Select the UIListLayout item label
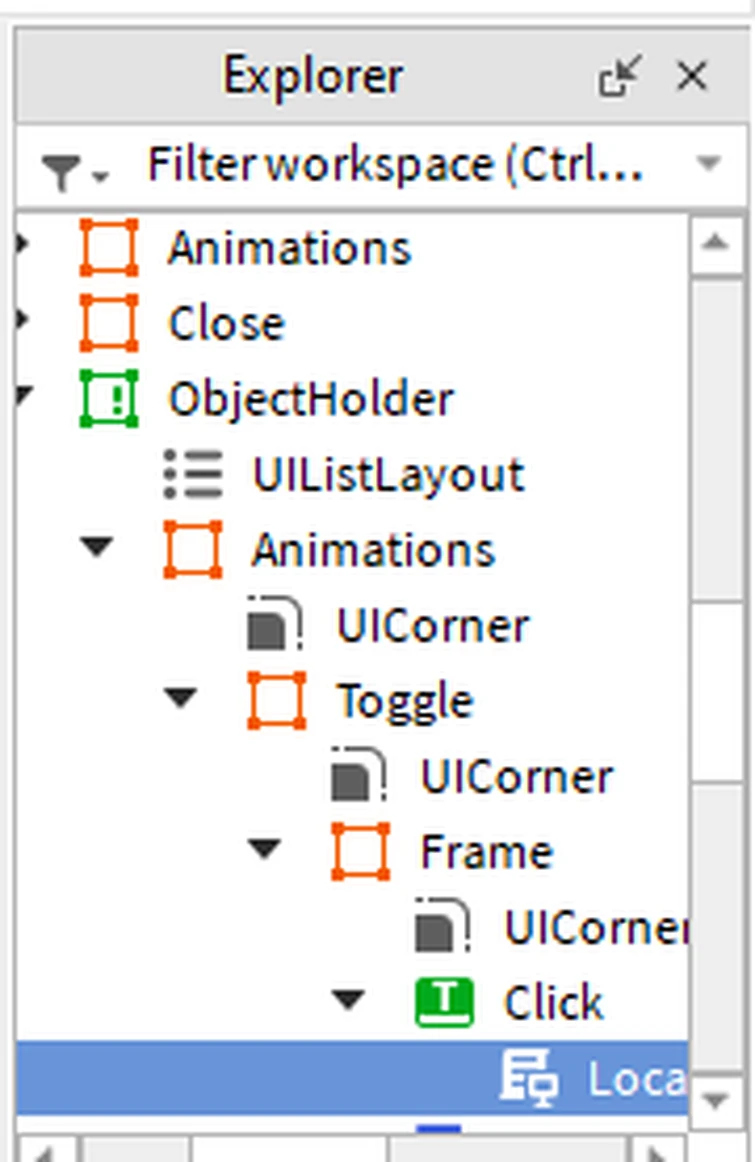 [x=388, y=474]
